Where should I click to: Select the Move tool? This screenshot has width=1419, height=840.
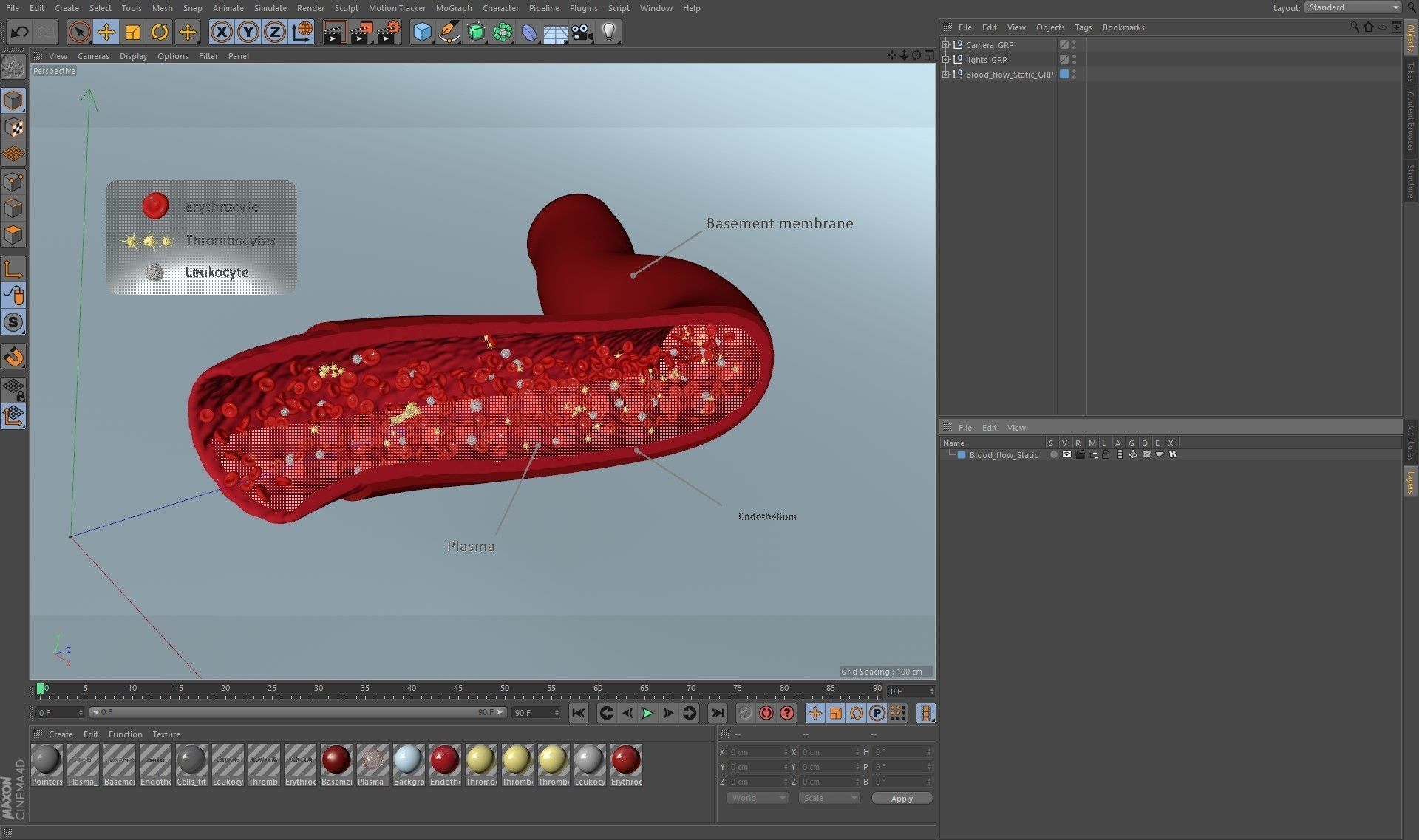coord(106,32)
